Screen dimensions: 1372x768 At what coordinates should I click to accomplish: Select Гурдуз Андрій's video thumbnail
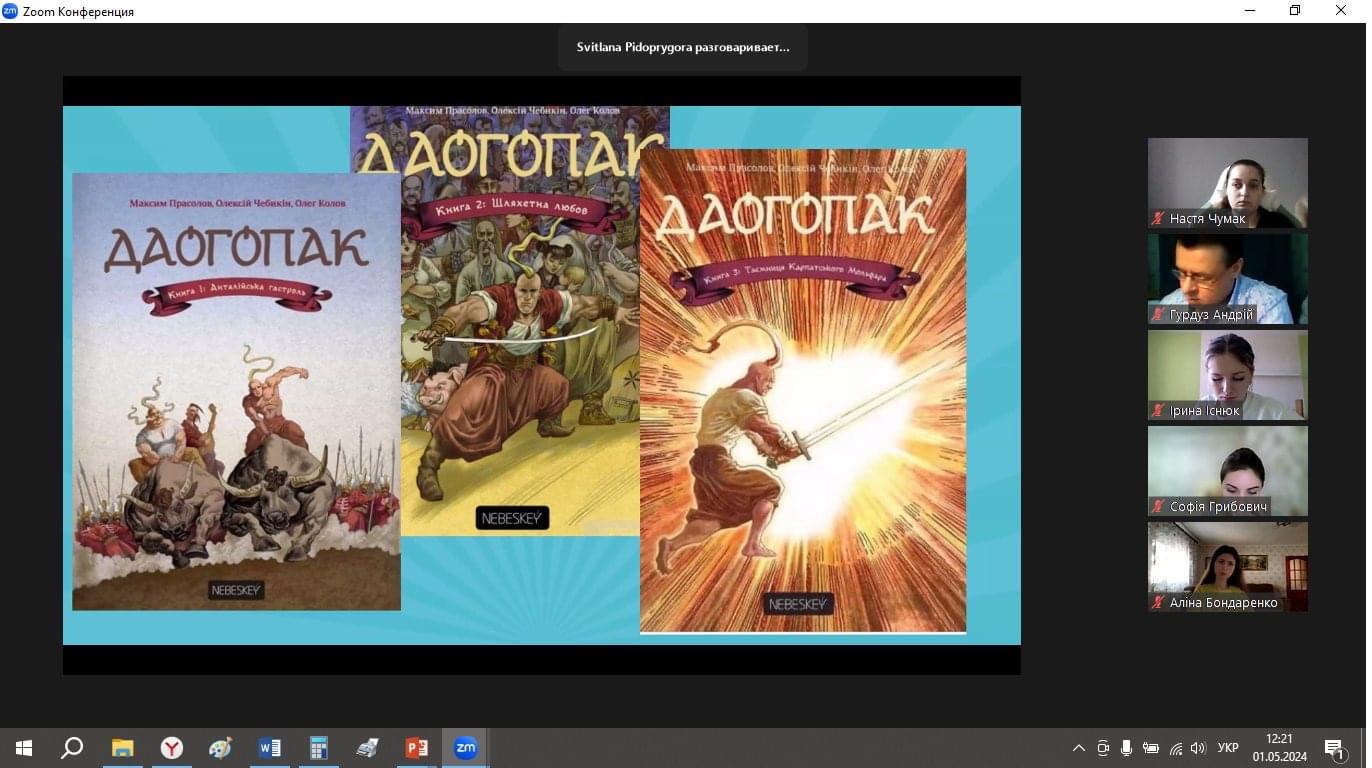coord(1227,279)
